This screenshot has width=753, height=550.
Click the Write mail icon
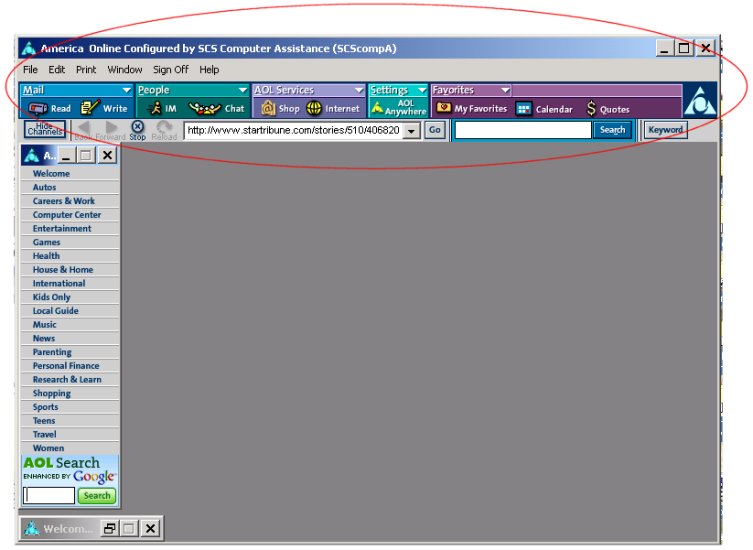point(90,108)
